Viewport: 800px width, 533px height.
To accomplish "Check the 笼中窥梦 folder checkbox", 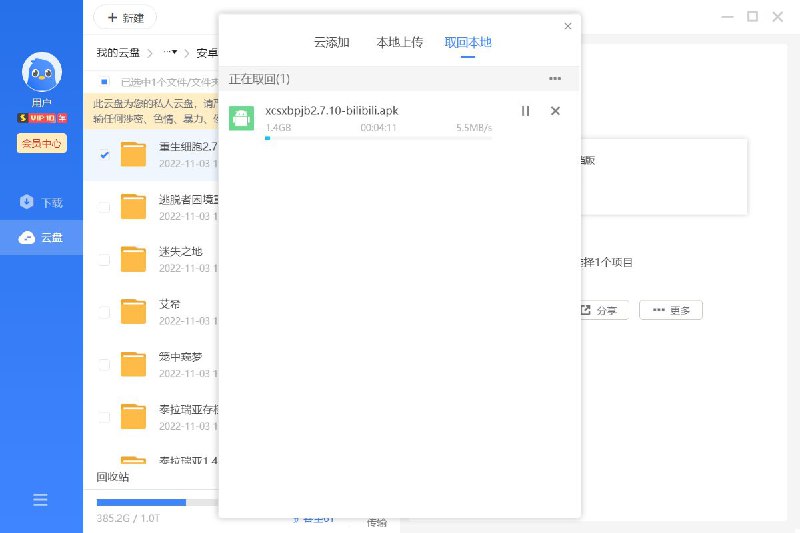I will tap(104, 365).
